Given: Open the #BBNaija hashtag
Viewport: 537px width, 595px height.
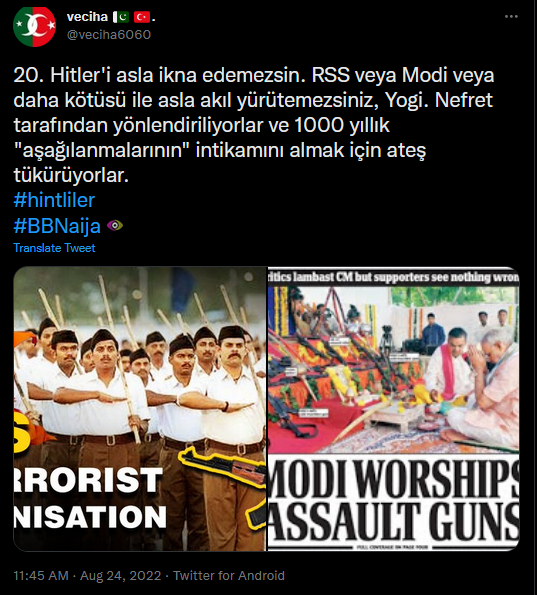Looking at the screenshot, I should [57, 226].
